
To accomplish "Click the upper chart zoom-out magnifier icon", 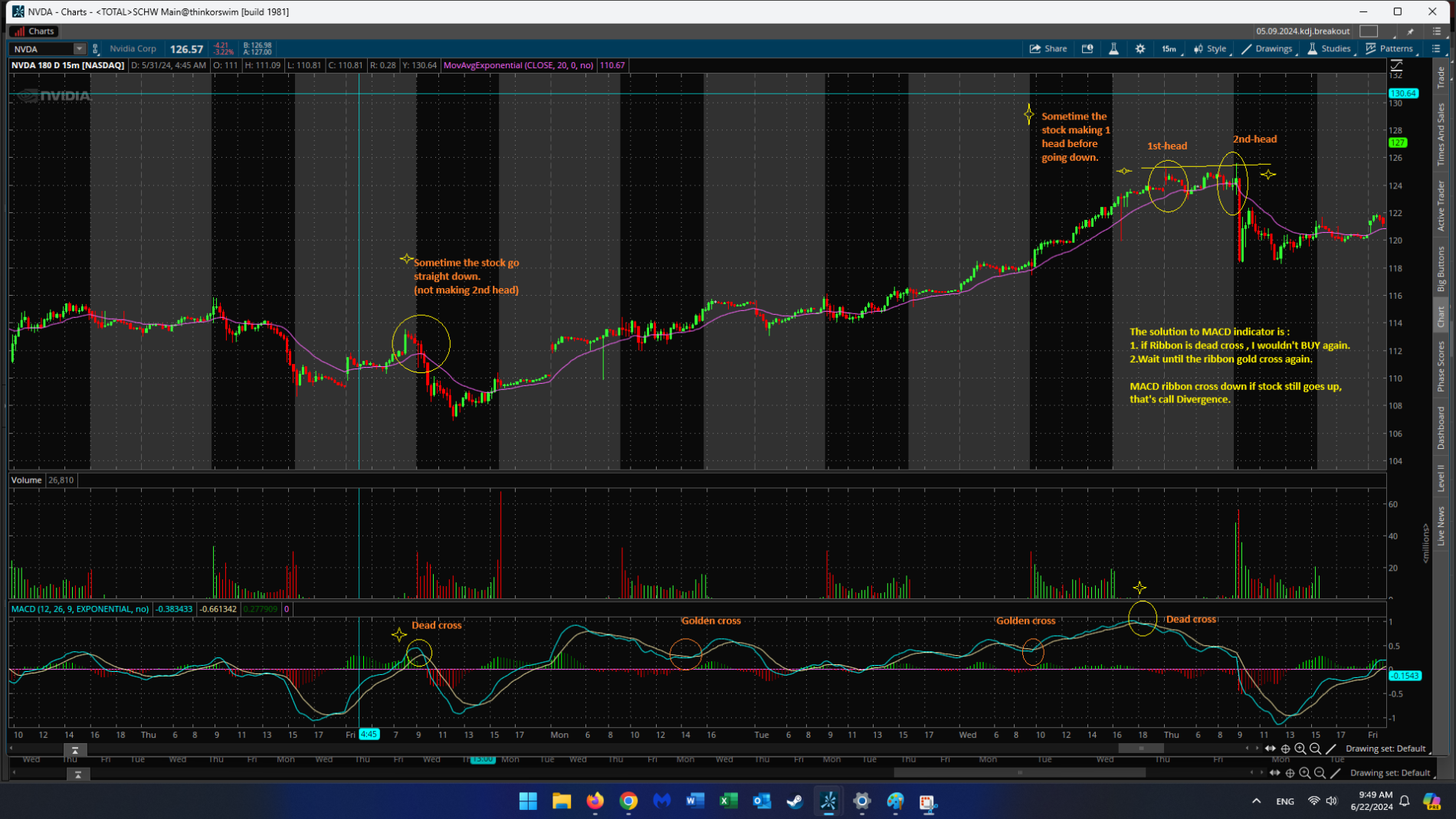I will coord(1316,749).
